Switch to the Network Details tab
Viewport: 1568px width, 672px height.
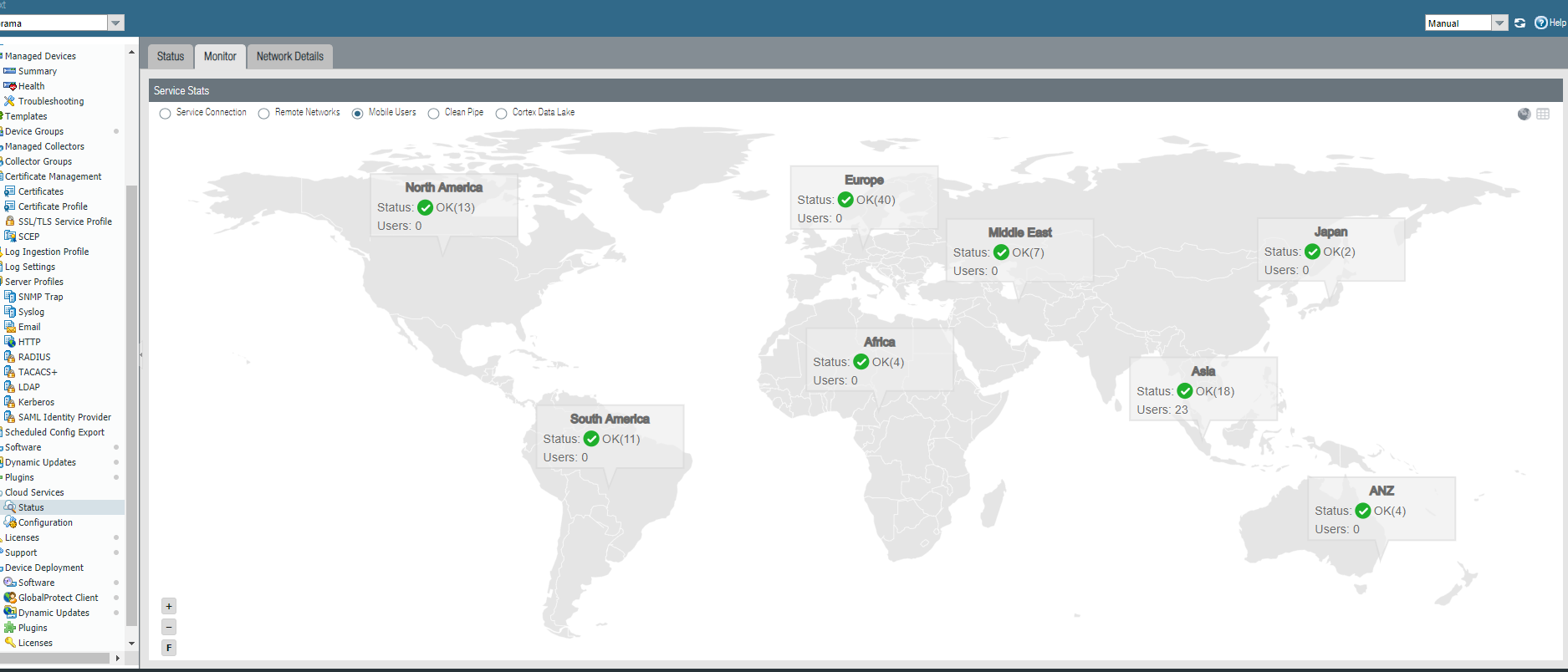tap(289, 57)
